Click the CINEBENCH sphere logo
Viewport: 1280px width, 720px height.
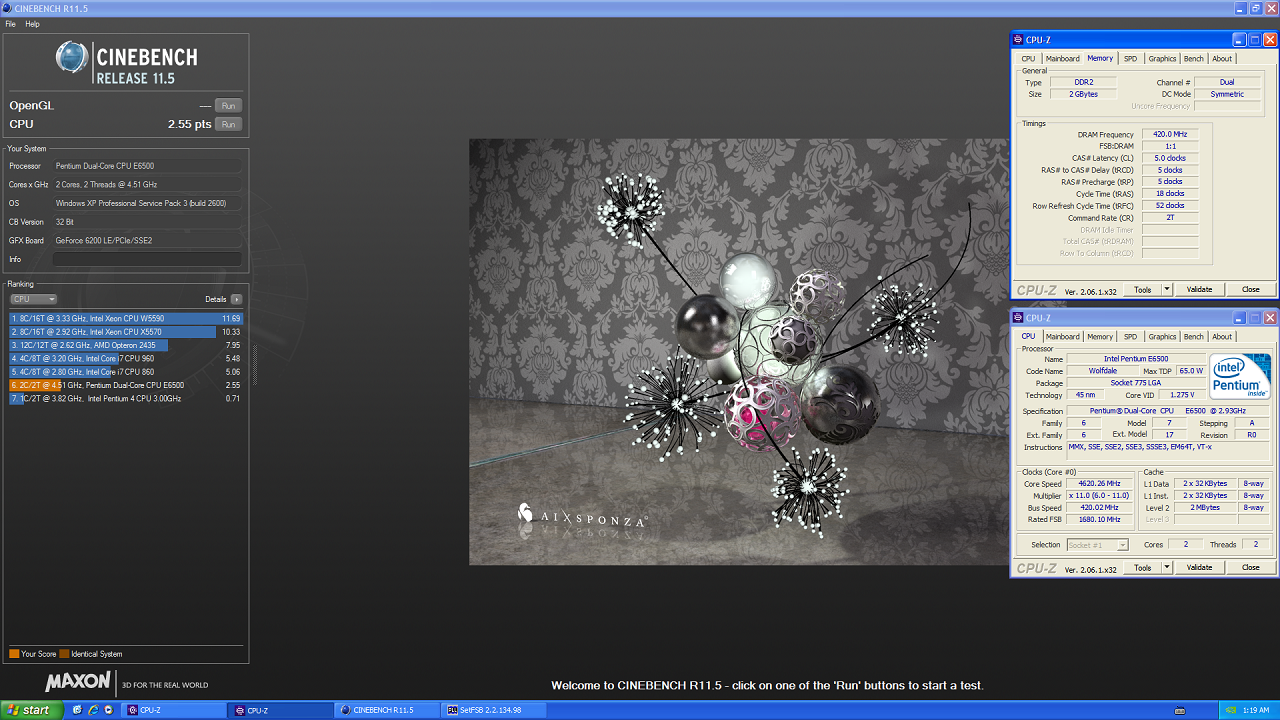click(x=72, y=57)
